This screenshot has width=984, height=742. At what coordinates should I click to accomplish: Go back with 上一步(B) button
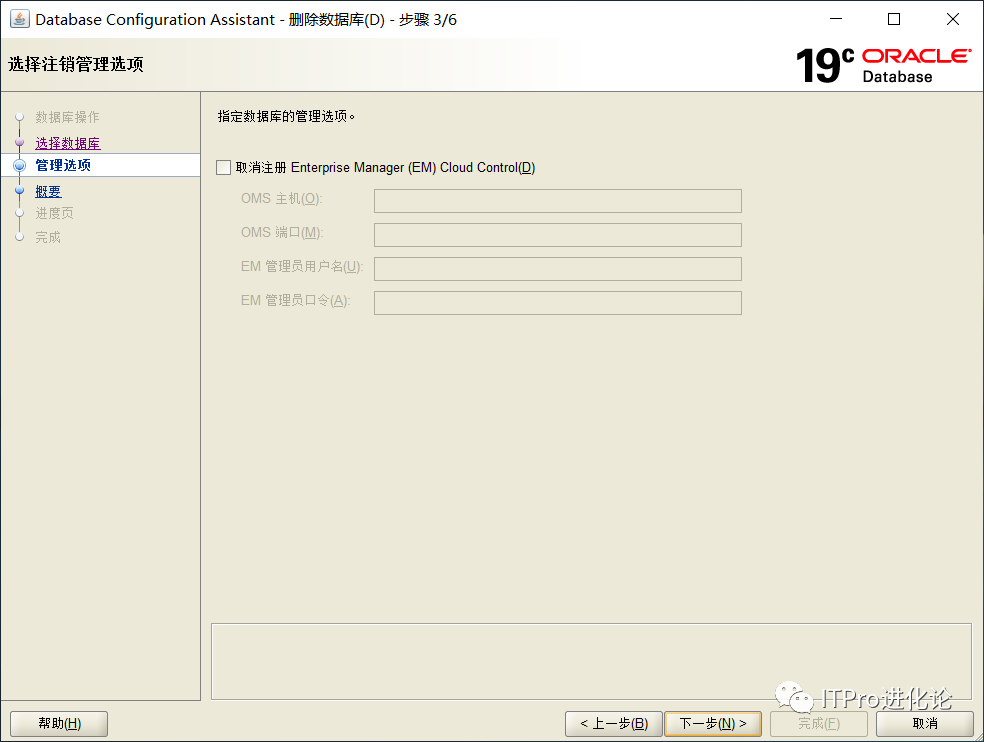[x=614, y=724]
